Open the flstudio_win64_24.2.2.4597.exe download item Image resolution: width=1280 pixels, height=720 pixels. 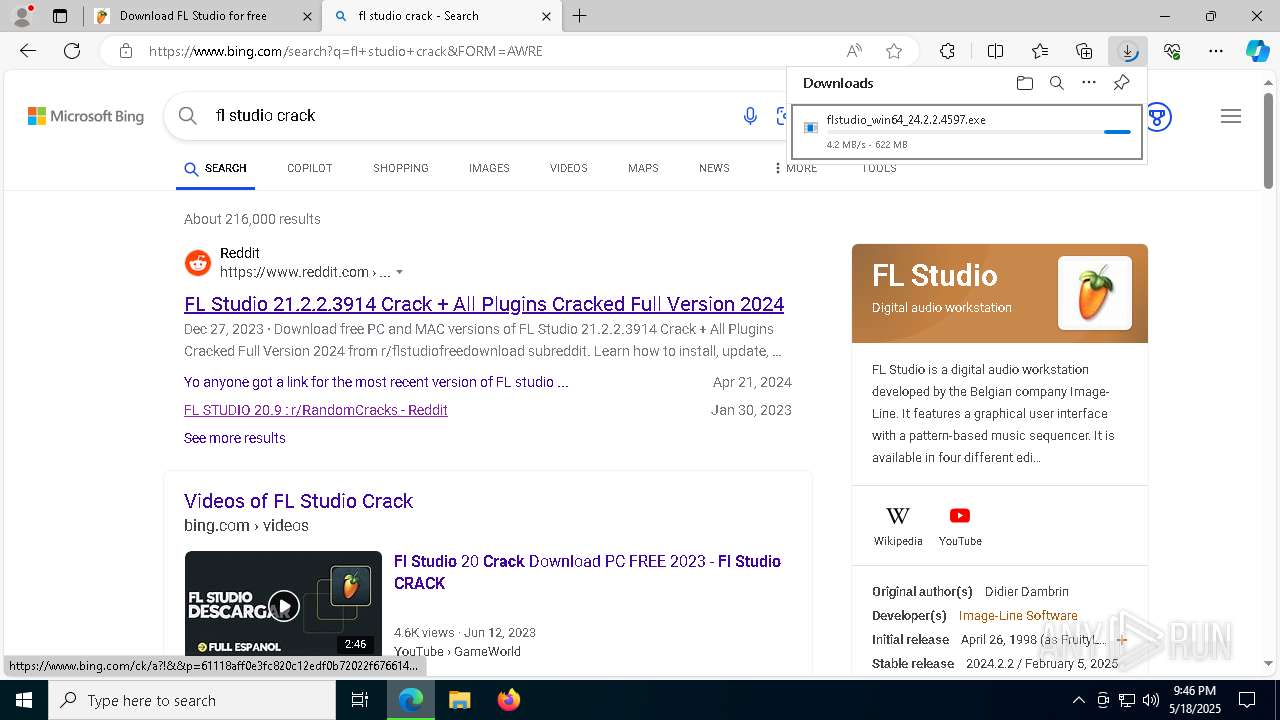pyautogui.click(x=967, y=132)
